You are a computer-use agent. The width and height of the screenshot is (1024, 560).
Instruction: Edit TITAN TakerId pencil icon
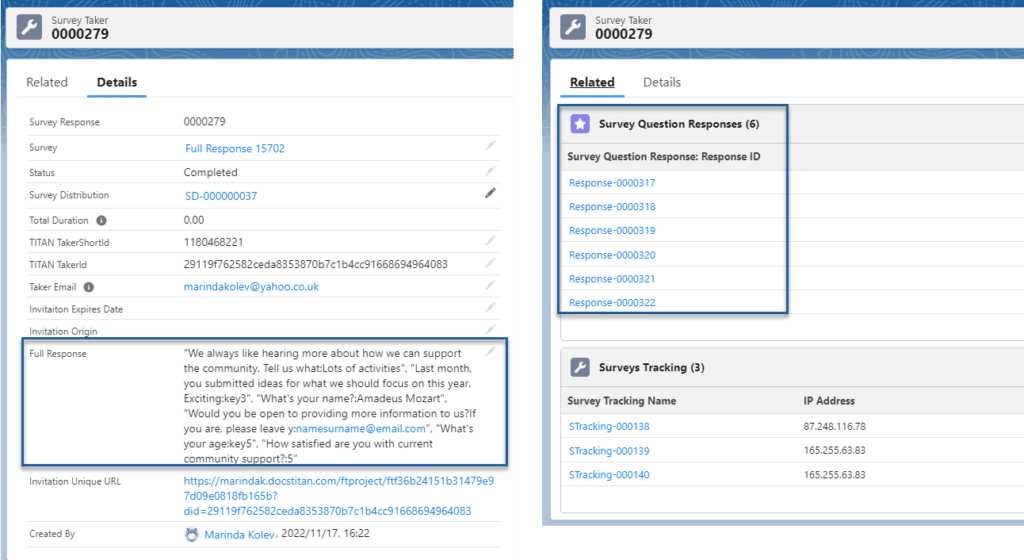point(490,263)
